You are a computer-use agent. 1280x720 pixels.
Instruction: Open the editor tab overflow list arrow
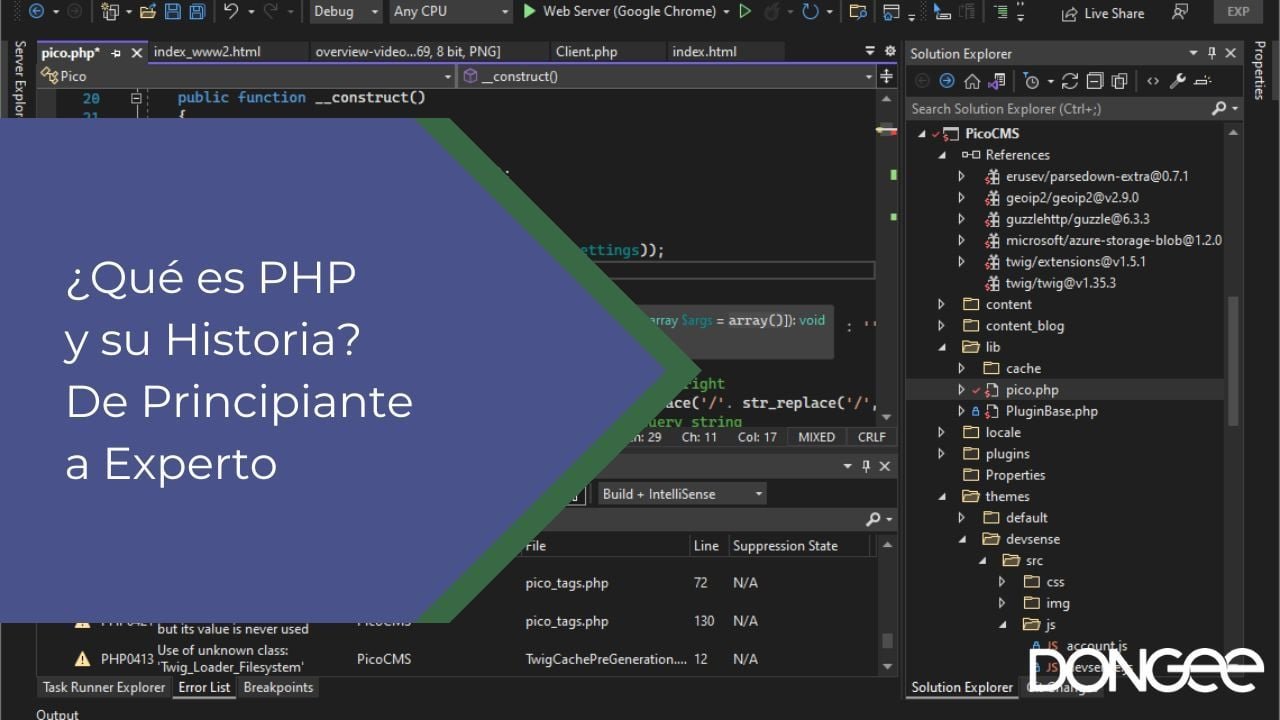(869, 51)
